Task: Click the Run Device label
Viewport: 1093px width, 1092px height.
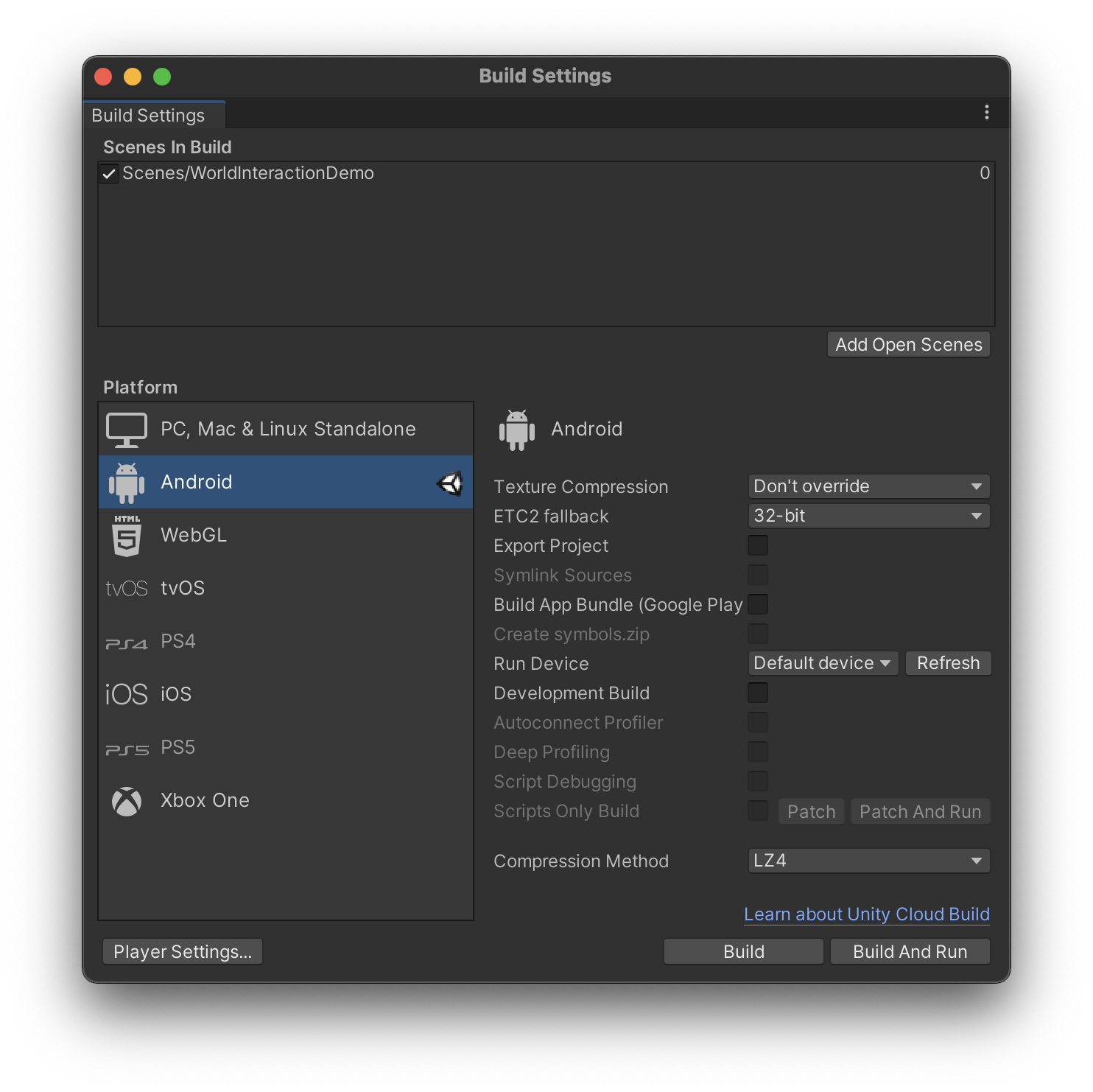Action: [541, 664]
